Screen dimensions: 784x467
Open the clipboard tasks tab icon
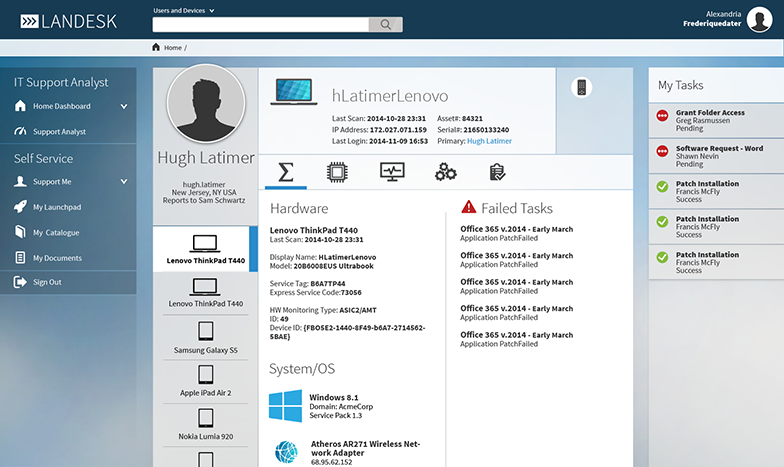pos(497,172)
